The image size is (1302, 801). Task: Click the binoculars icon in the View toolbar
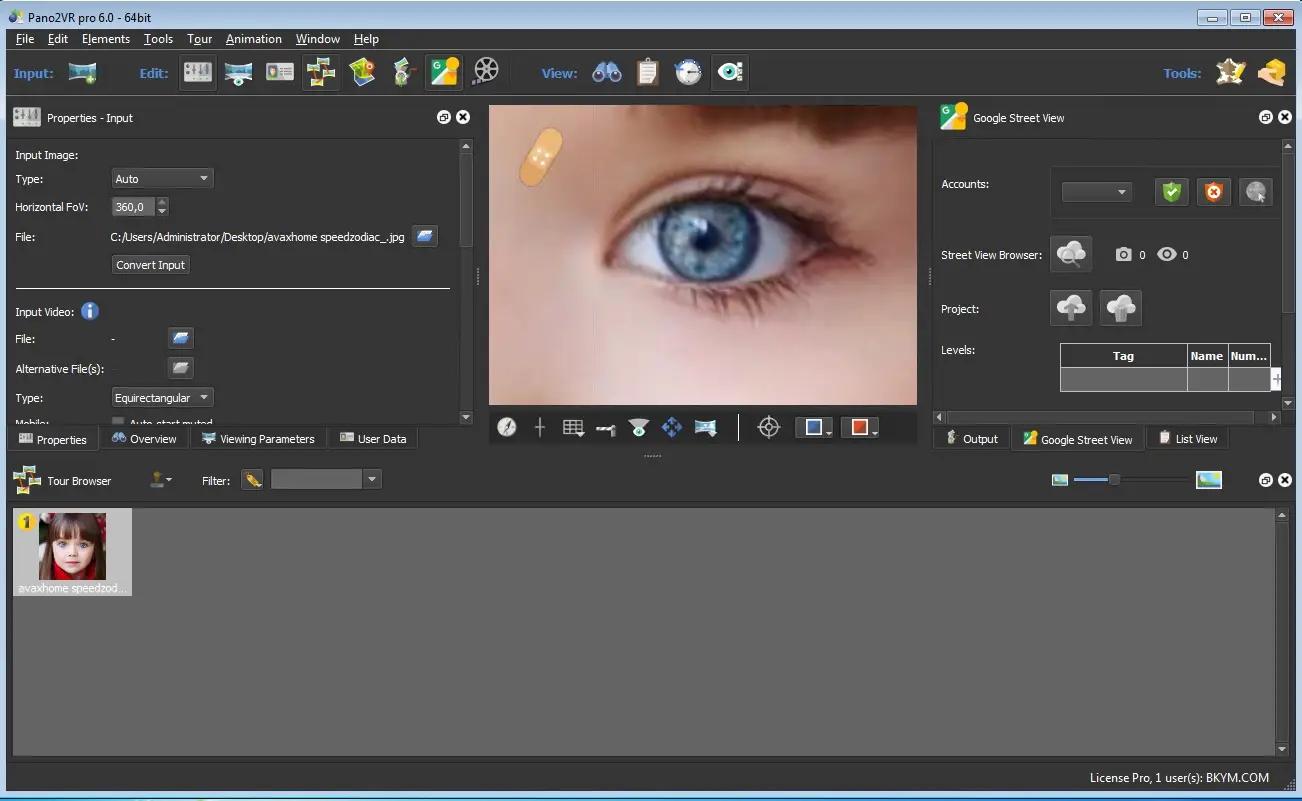coord(607,72)
